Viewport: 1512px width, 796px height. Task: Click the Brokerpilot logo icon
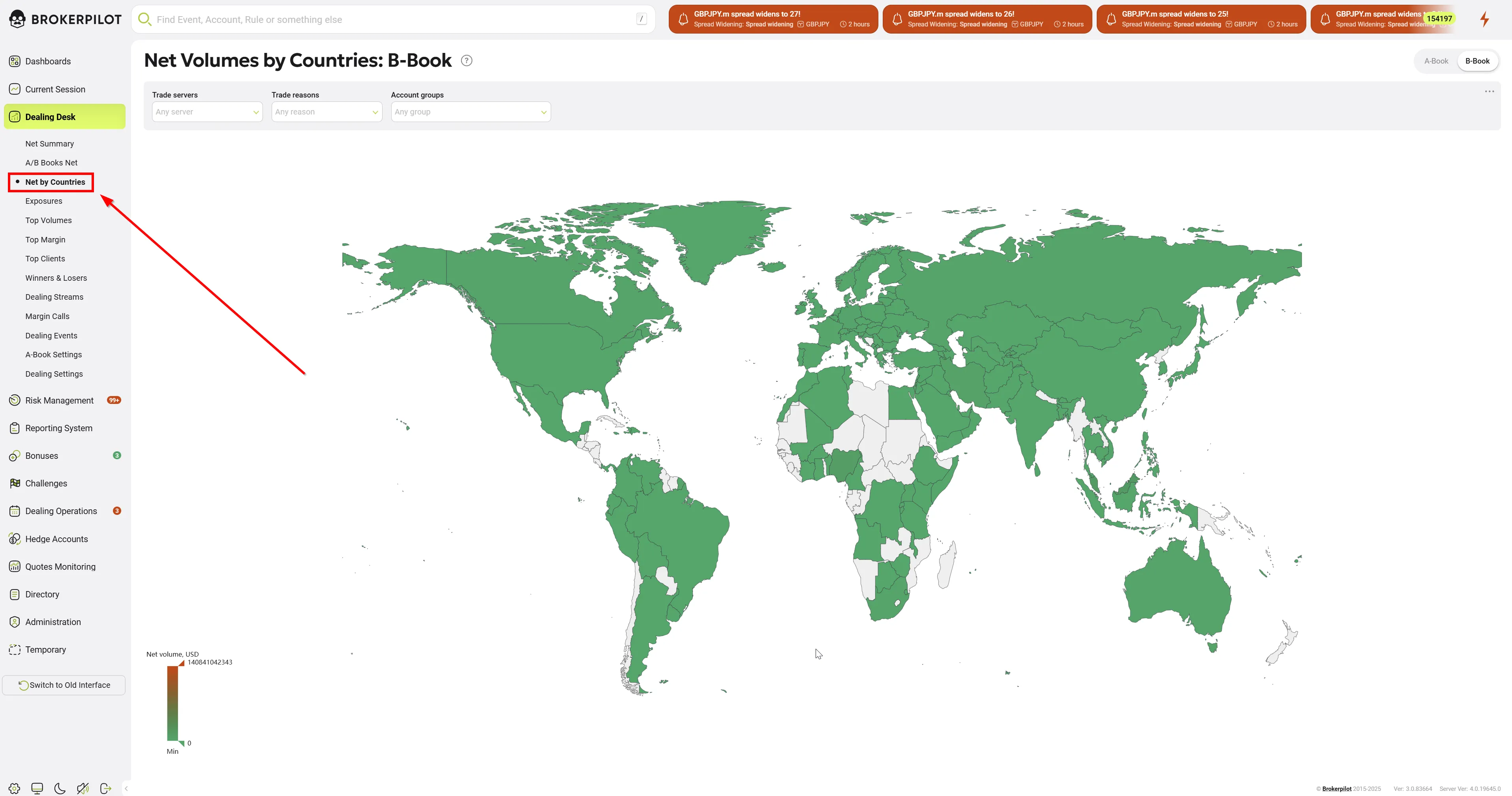click(x=18, y=19)
